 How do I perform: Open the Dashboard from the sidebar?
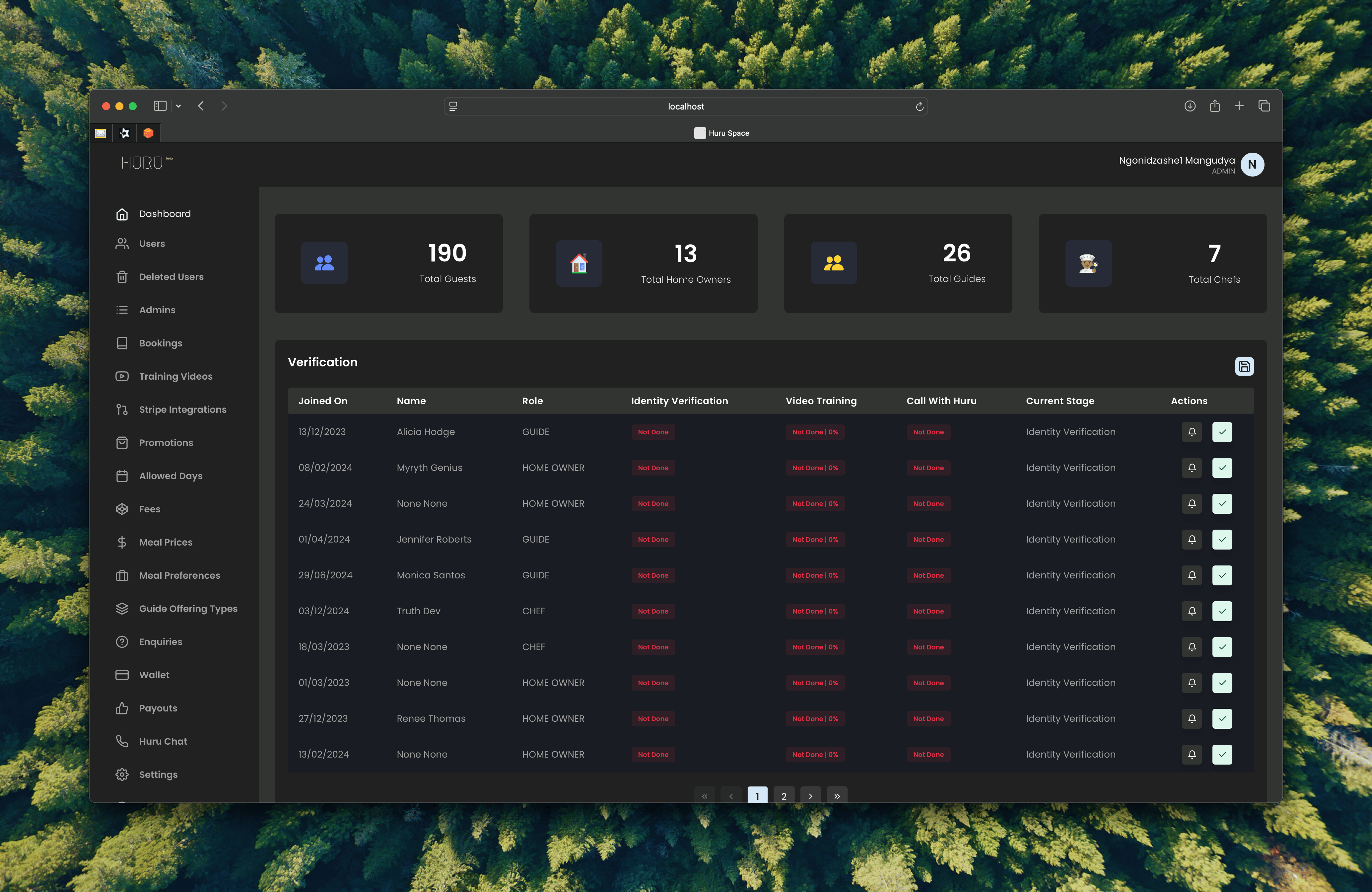(x=164, y=213)
